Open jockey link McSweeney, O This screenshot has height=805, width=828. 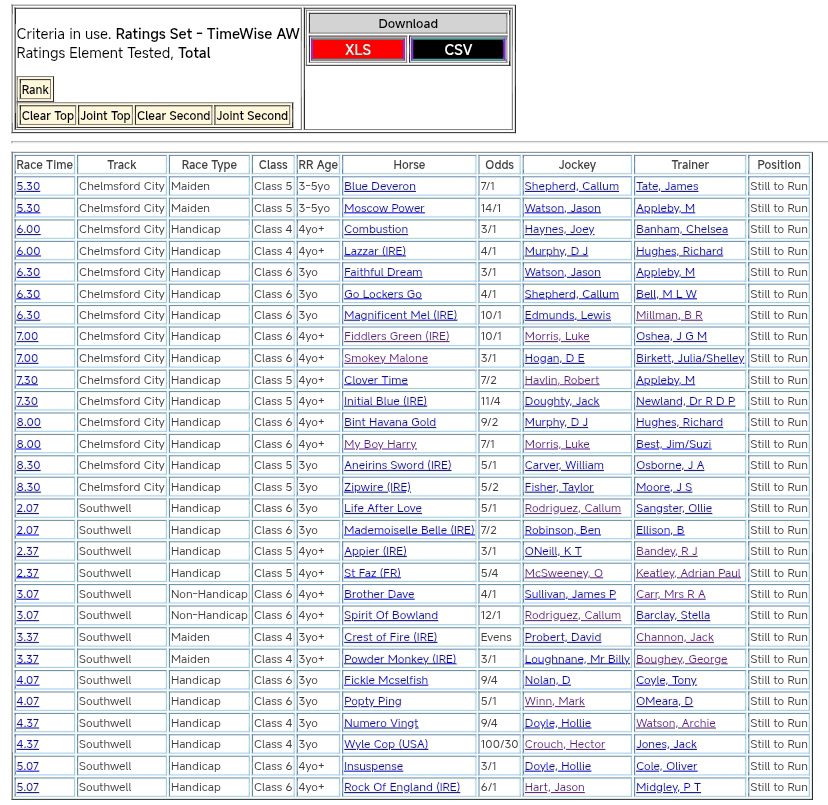click(563, 573)
